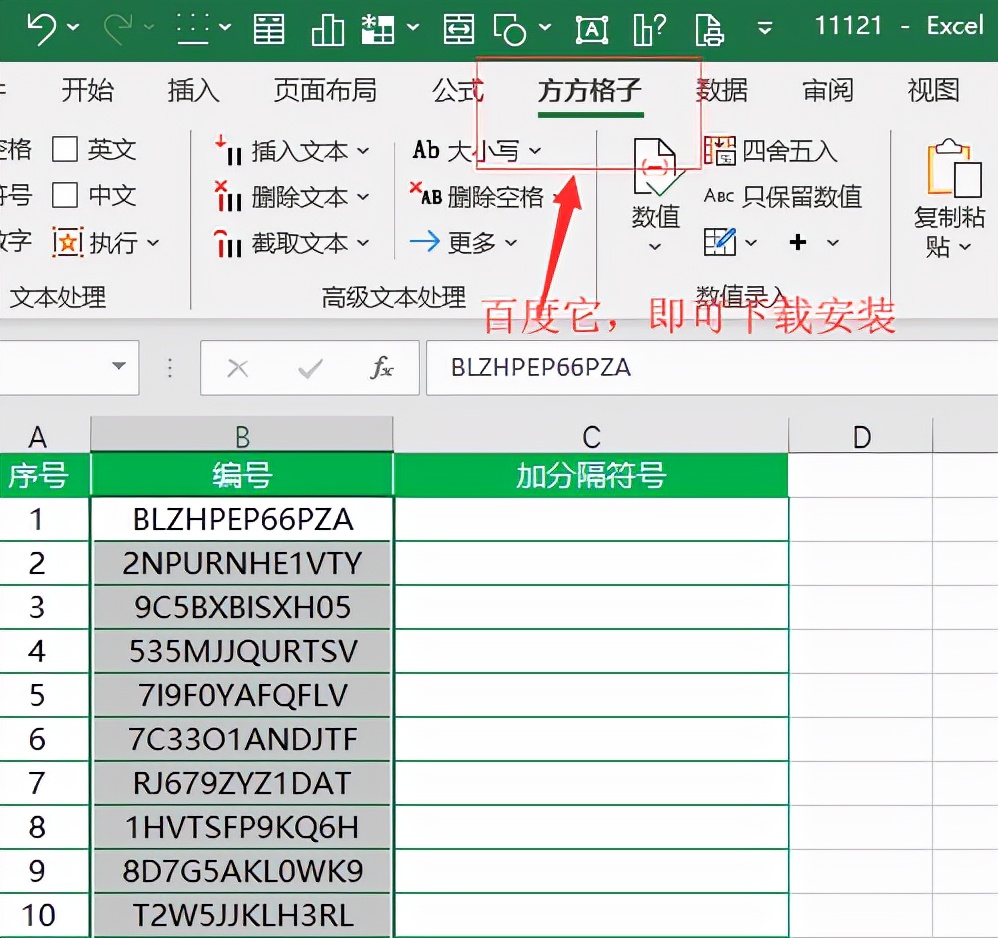Click the pencil grid entry icon

click(720, 241)
